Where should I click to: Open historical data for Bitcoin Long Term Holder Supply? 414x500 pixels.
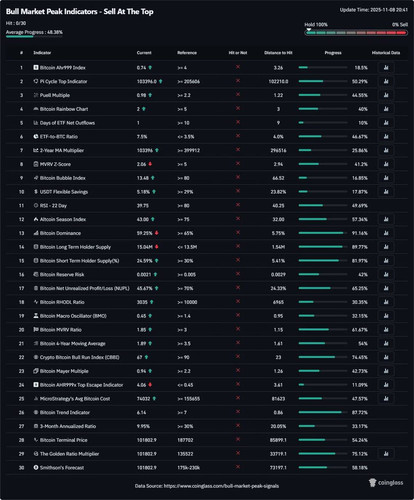[386, 247]
